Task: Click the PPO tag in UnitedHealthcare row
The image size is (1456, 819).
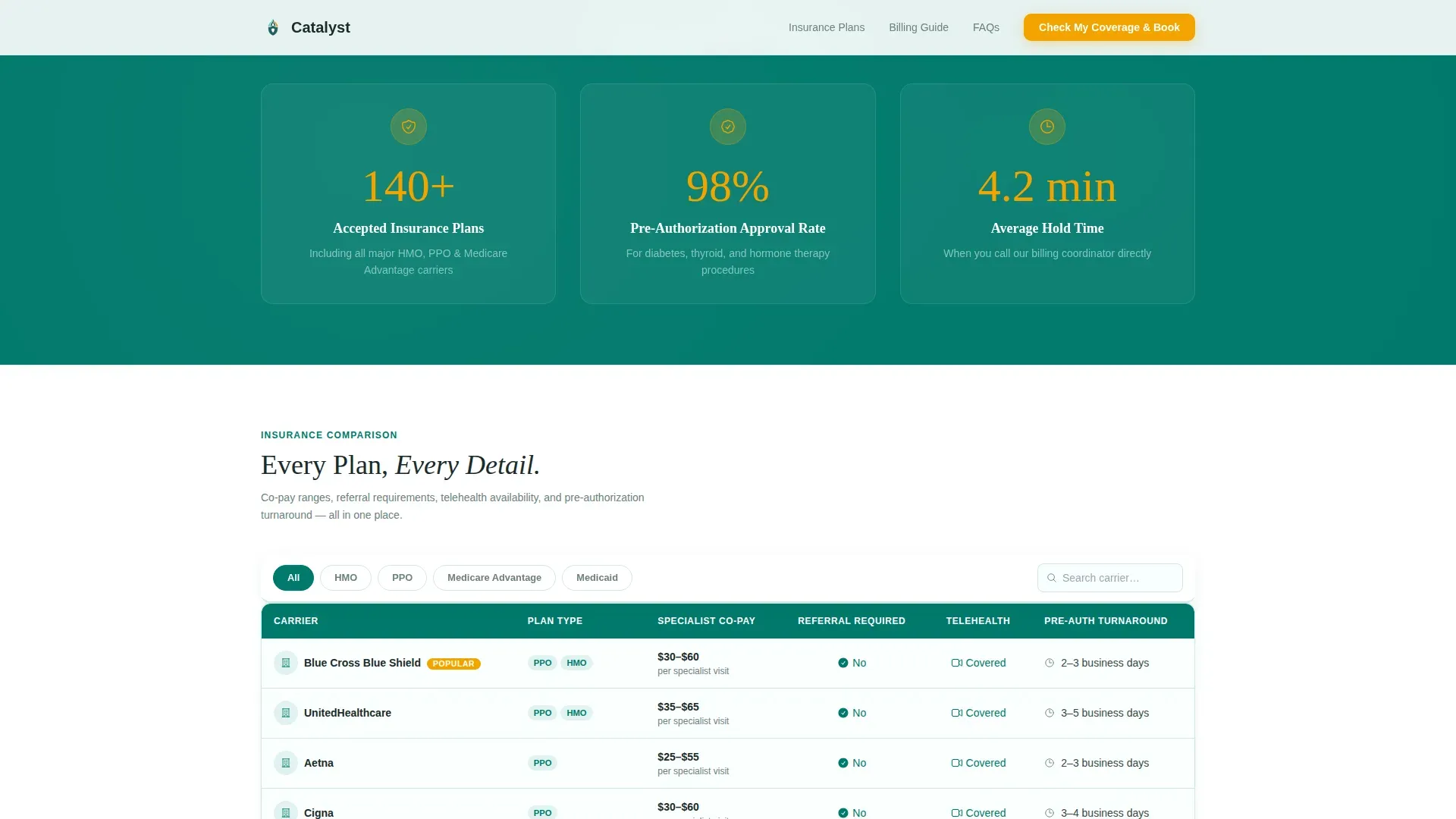Action: pos(542,713)
